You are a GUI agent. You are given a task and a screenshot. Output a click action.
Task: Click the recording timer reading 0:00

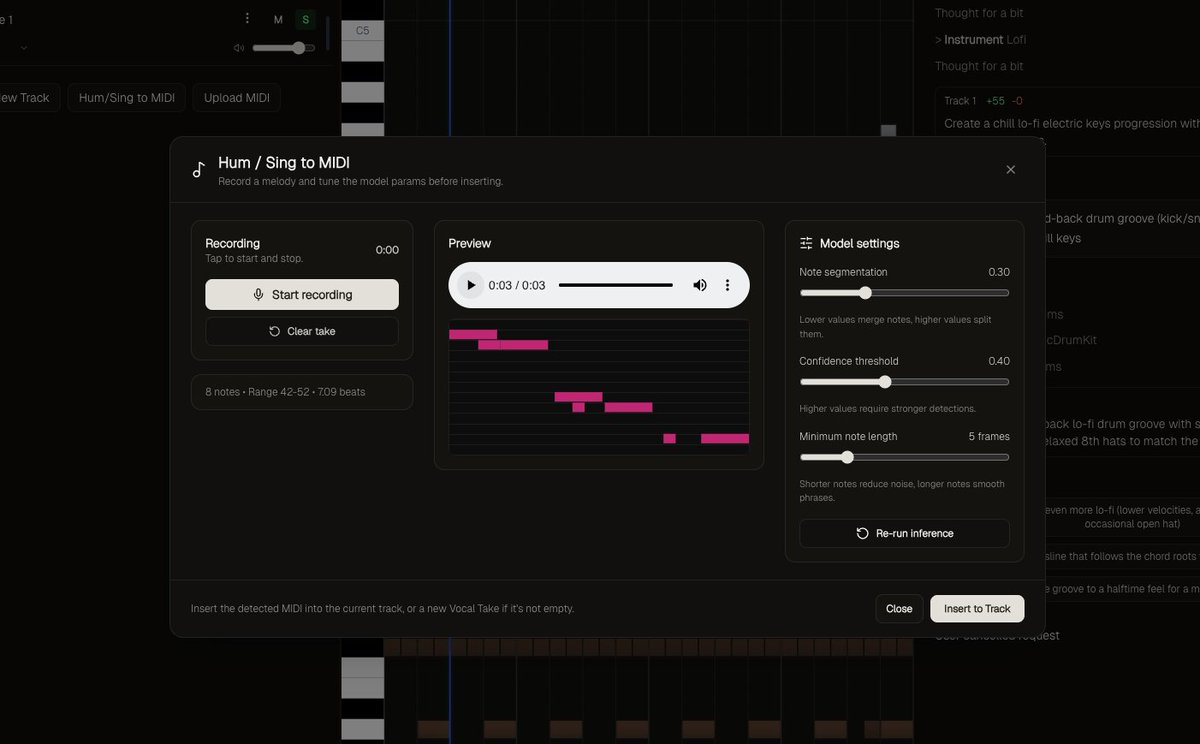click(387, 250)
